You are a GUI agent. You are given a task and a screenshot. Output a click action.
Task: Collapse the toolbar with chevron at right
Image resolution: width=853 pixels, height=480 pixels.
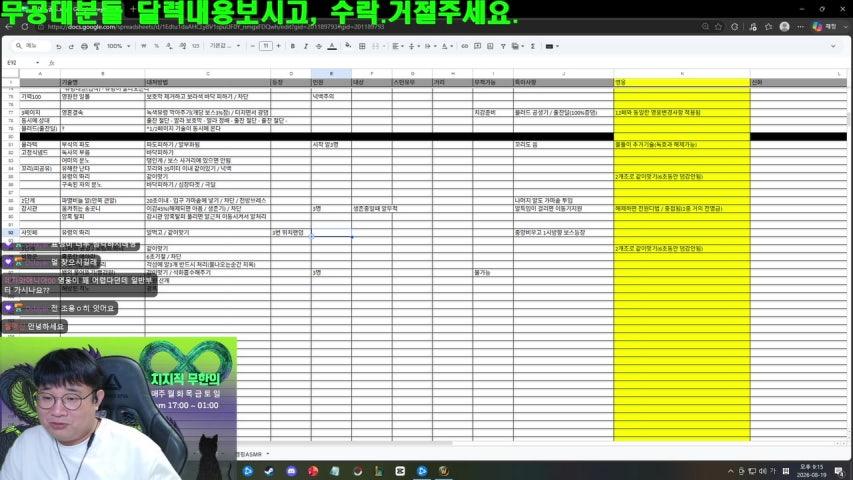point(833,46)
